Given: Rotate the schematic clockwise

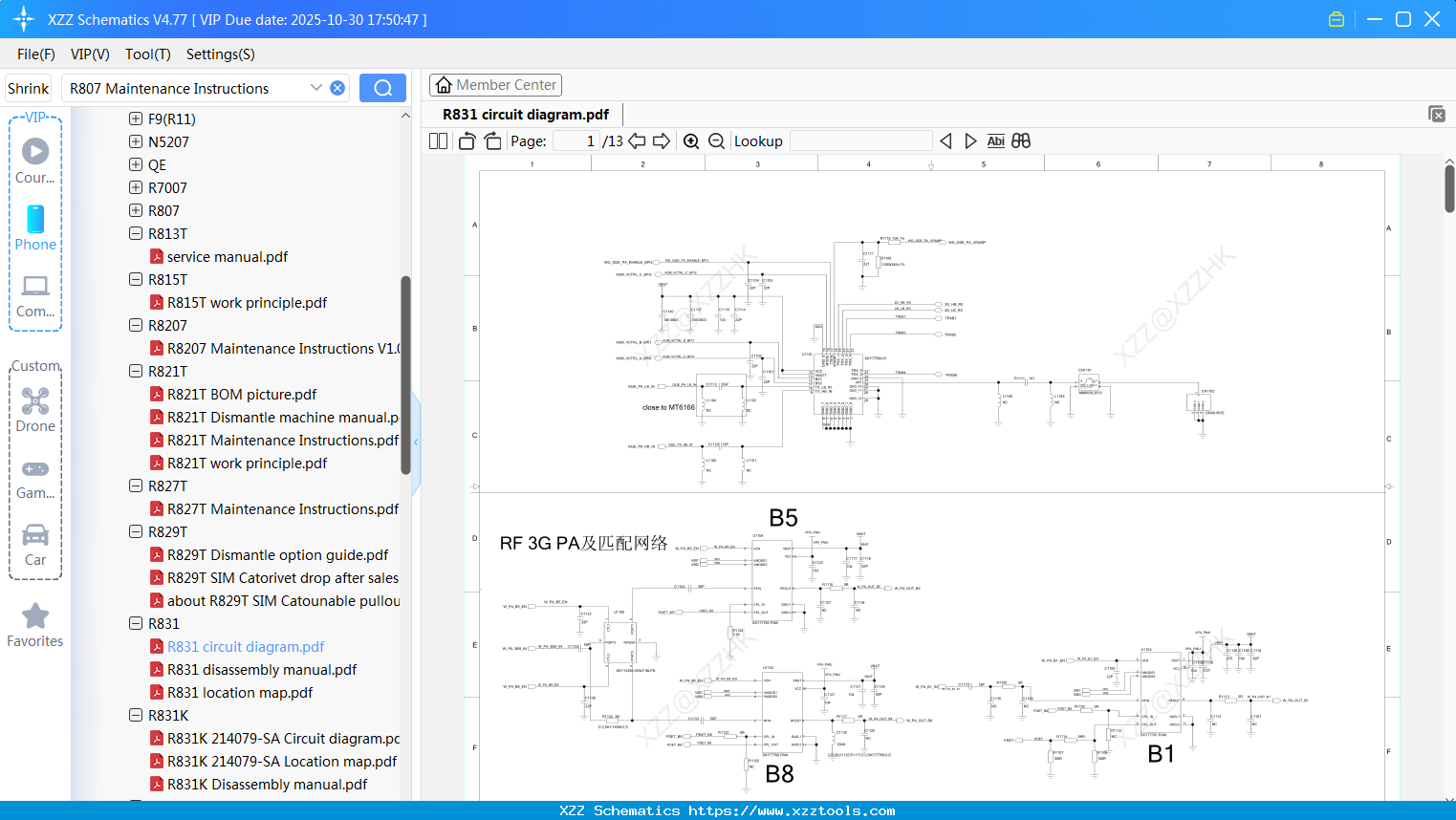Looking at the screenshot, I should [491, 140].
